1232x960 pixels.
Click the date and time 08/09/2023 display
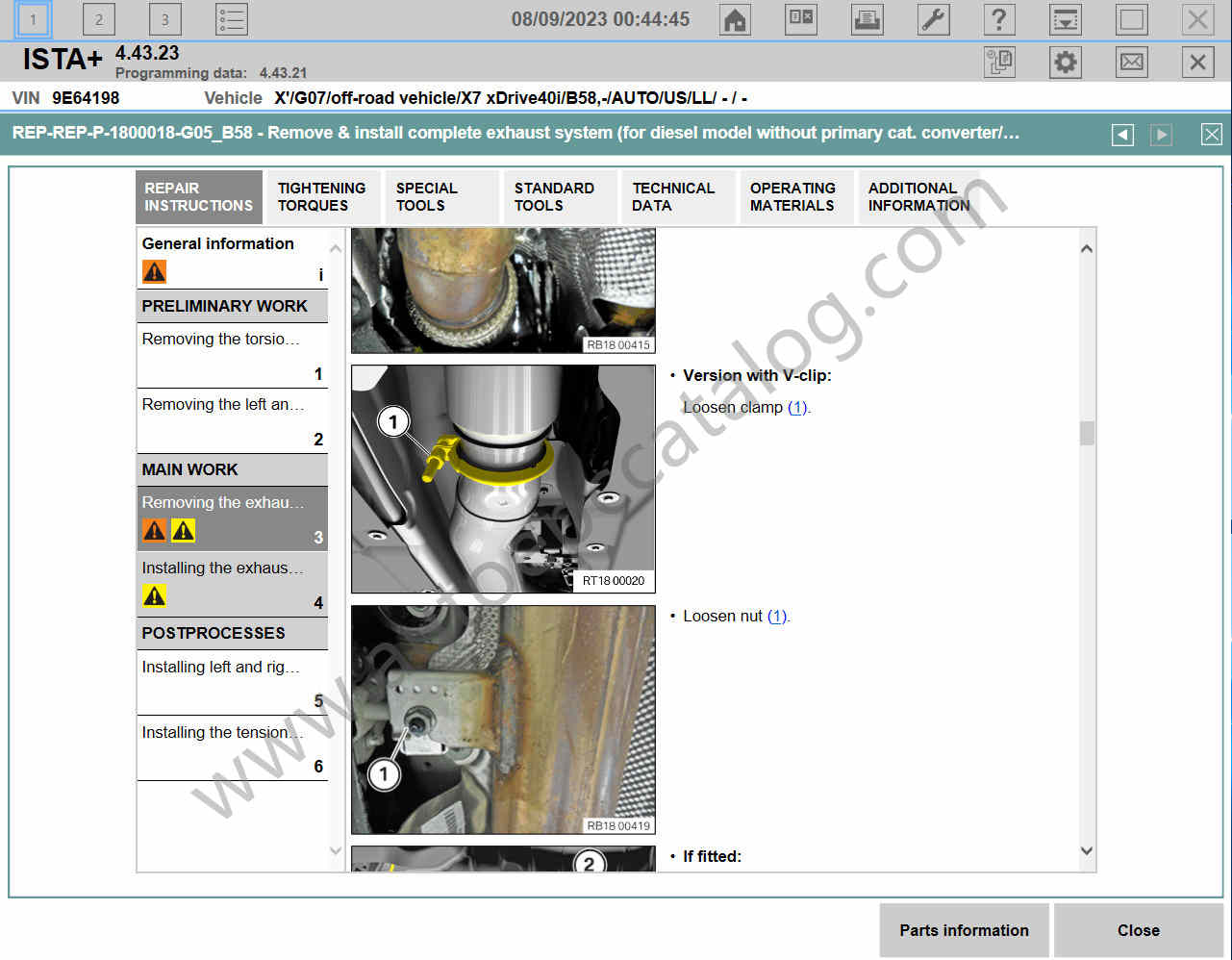click(x=600, y=19)
